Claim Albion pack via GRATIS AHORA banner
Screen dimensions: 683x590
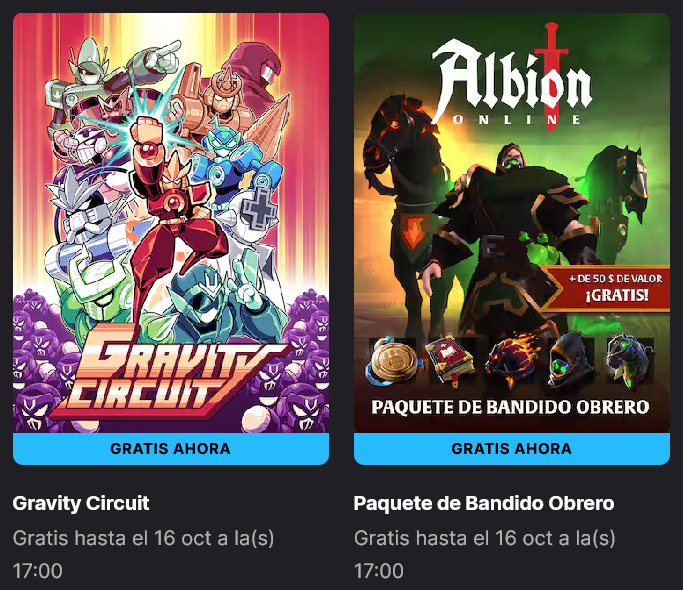pos(512,448)
